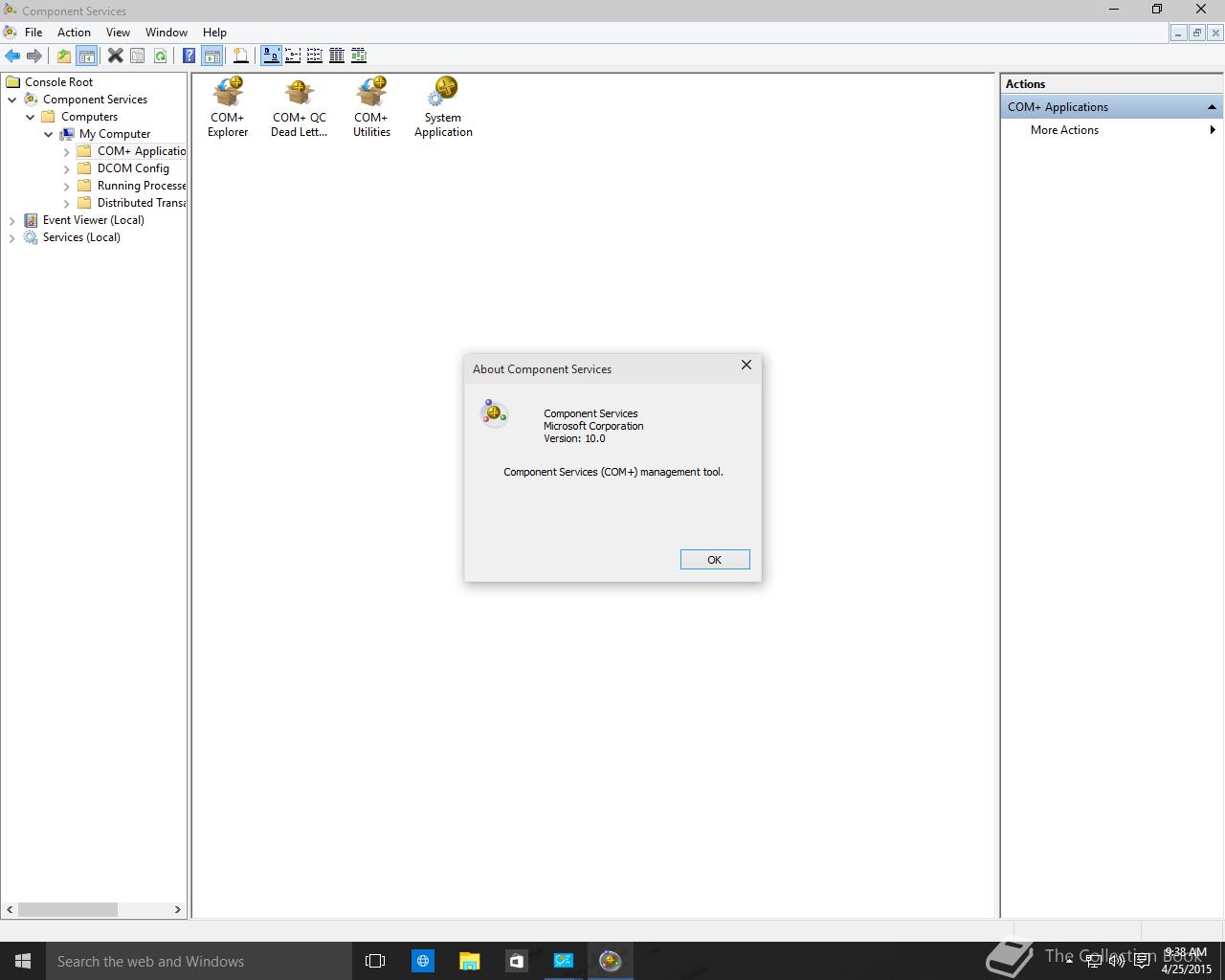Collapse the Component Services tree node
This screenshot has height=980, width=1225.
click(12, 100)
